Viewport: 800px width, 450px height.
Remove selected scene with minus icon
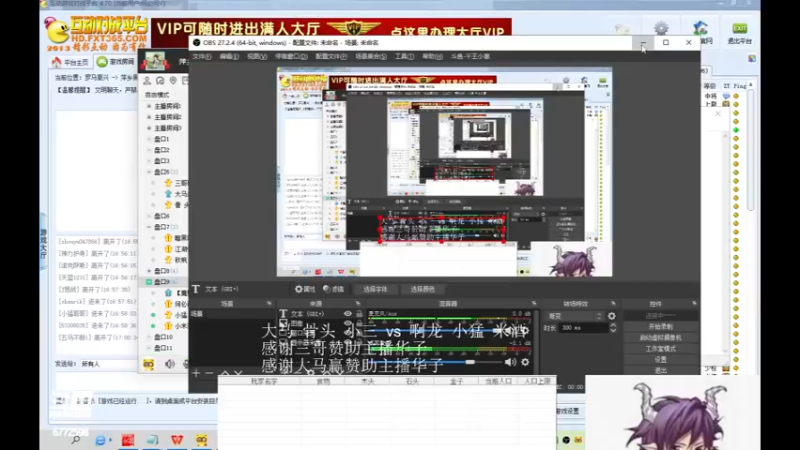pos(209,373)
